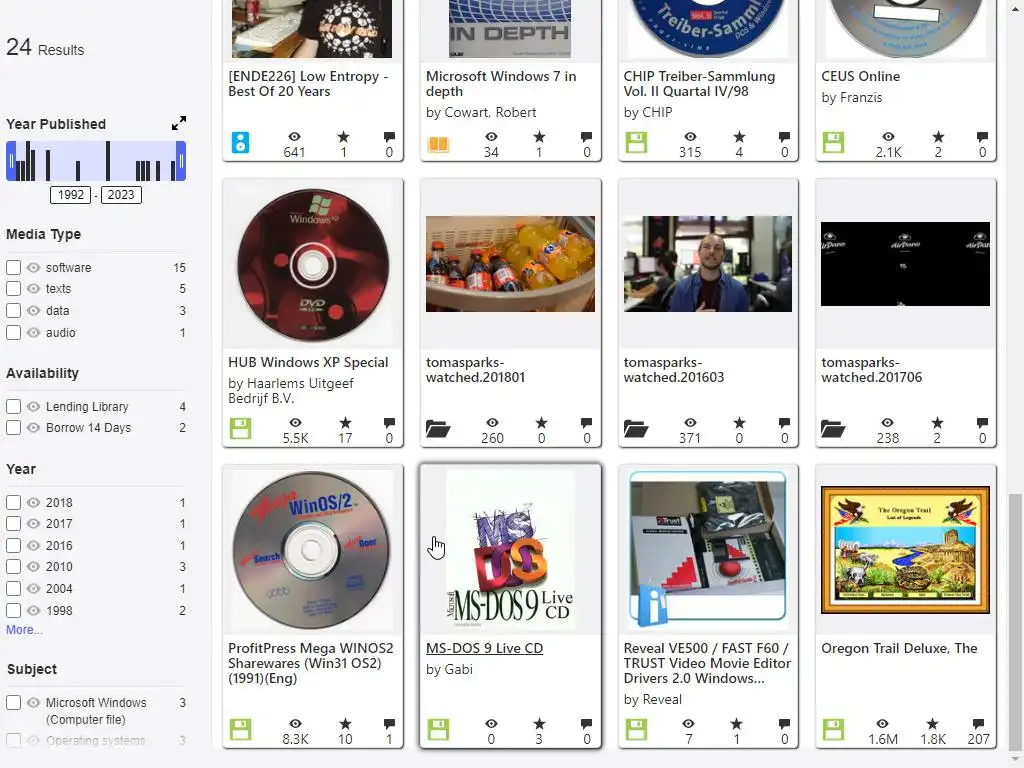Click the 2023 end year field
Image resolution: width=1024 pixels, height=768 pixels.
[x=121, y=195]
